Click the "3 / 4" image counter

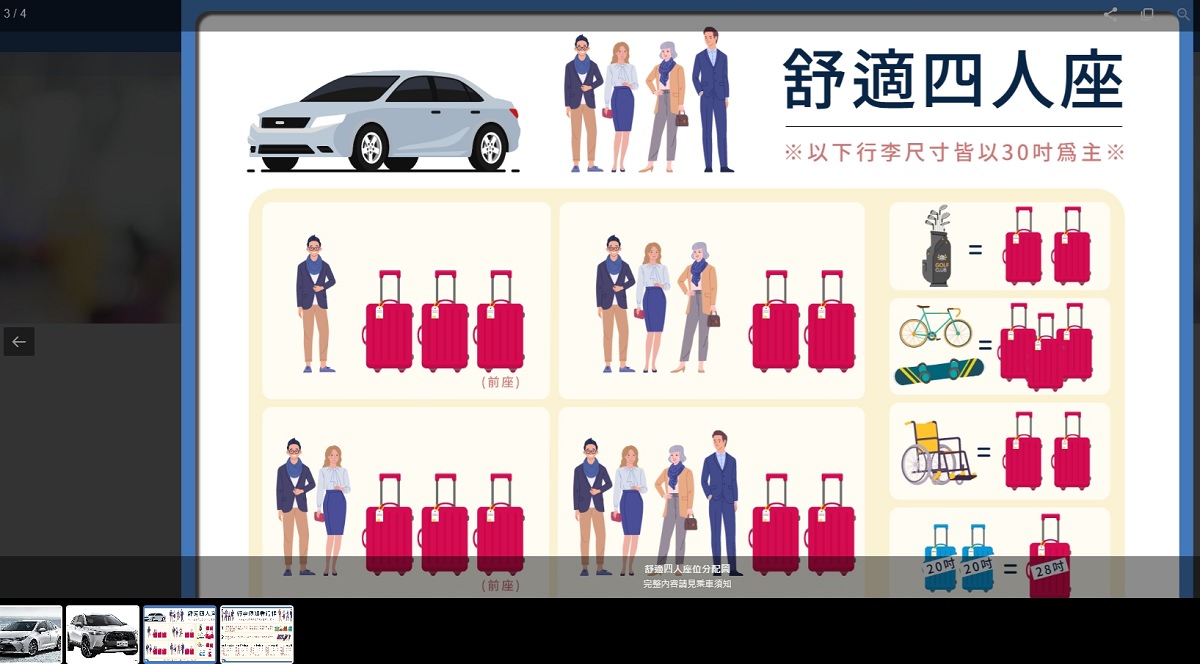[15, 13]
